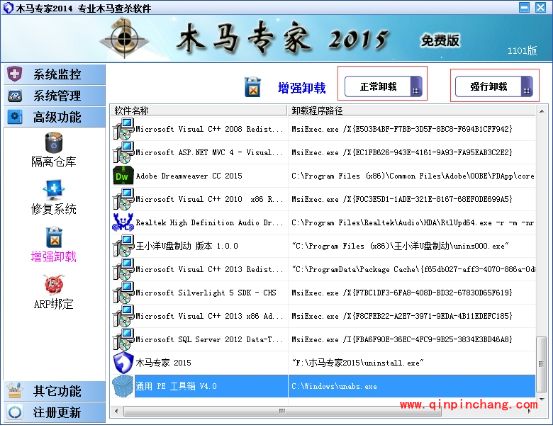Select Microsoft Visual C++ 2013 Redist... entry
This screenshot has height=426, width=553.
coord(209,269)
